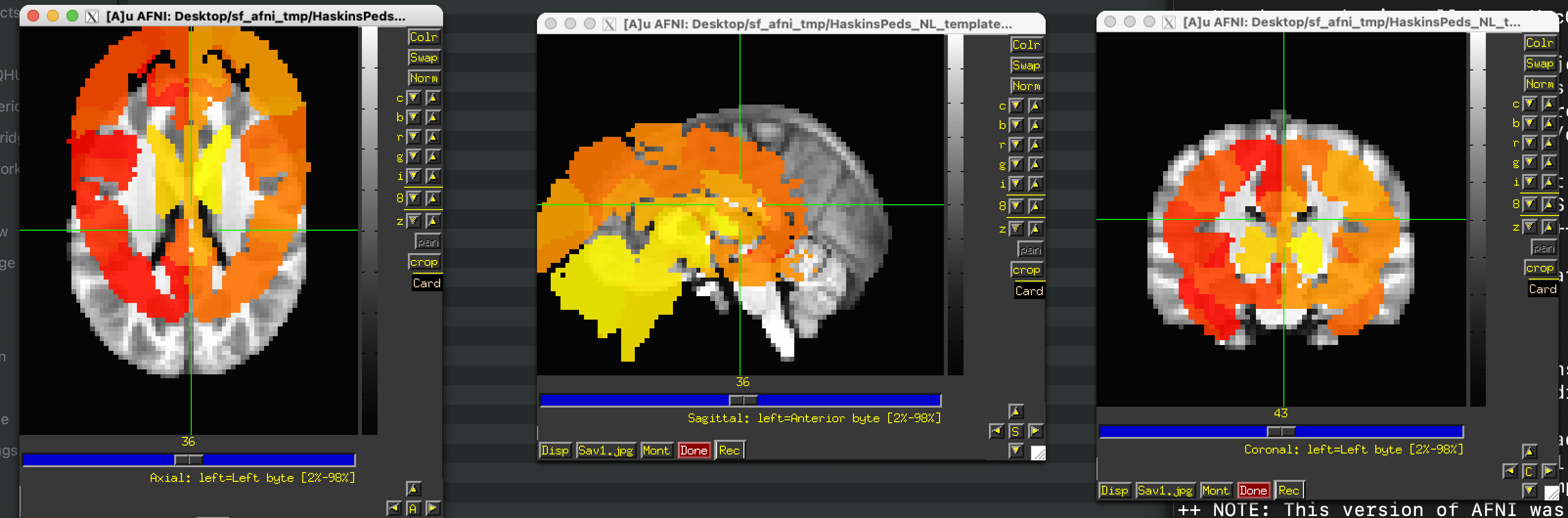Viewport: 1568px width, 518px height.
Task: Toggle the crop button in the Axial window
Action: (x=424, y=262)
